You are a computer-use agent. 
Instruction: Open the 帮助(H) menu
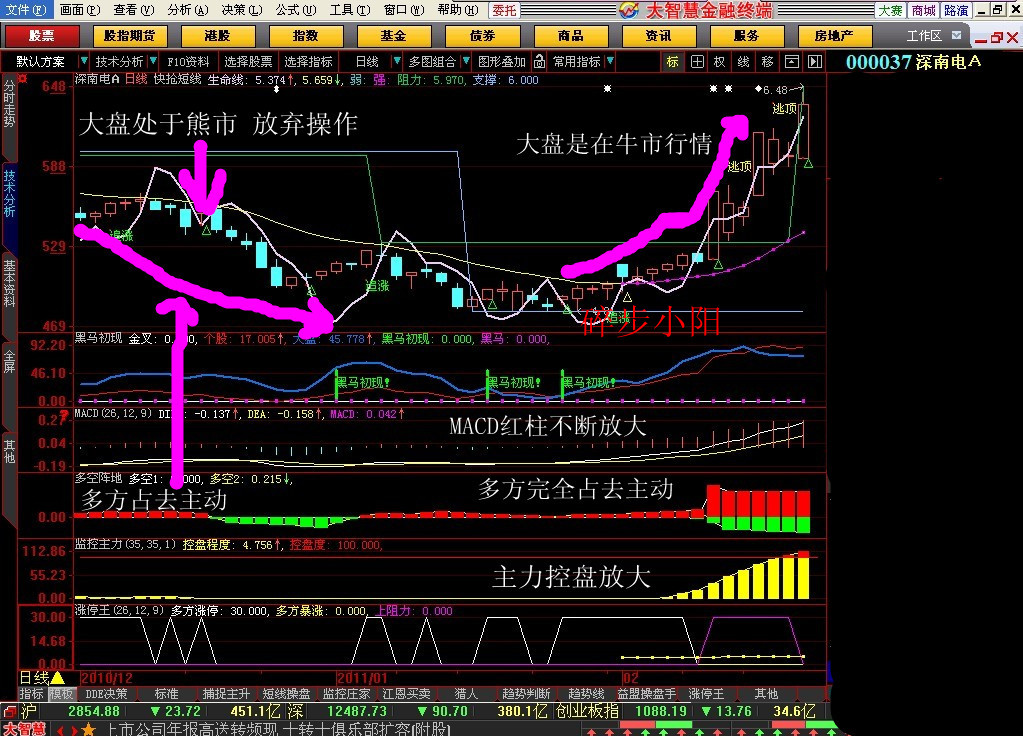[458, 10]
